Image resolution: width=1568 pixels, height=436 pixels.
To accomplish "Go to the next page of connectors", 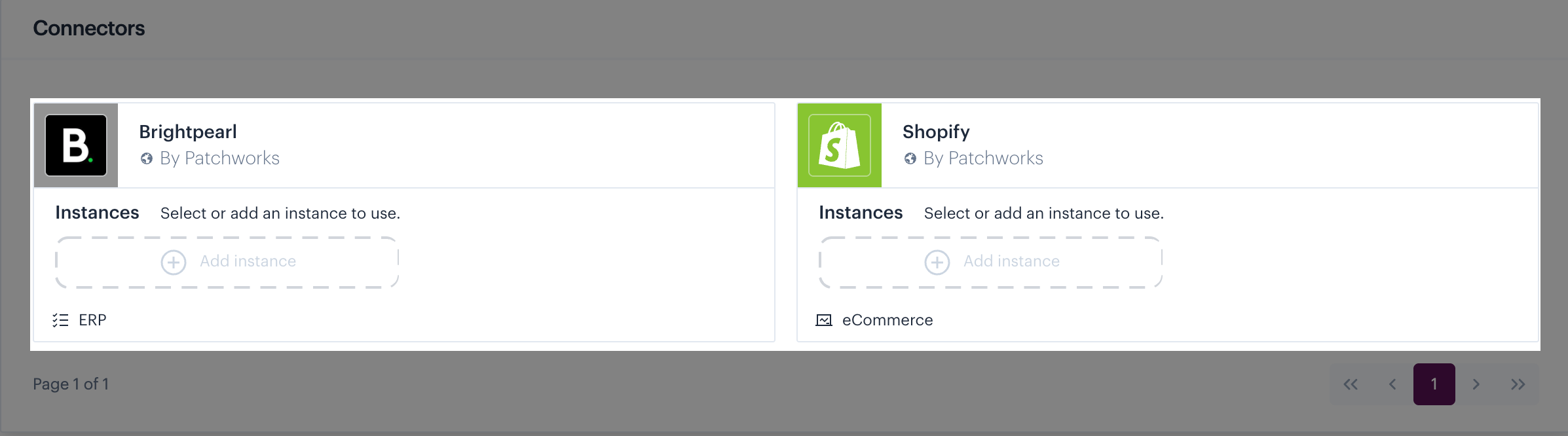I will [1476, 384].
